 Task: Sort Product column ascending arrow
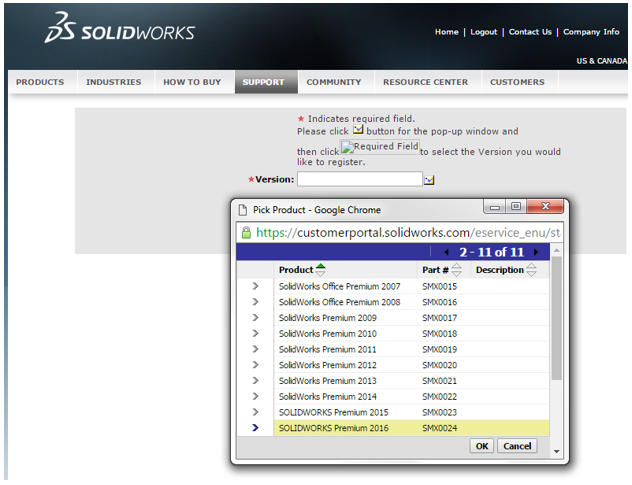click(x=320, y=266)
